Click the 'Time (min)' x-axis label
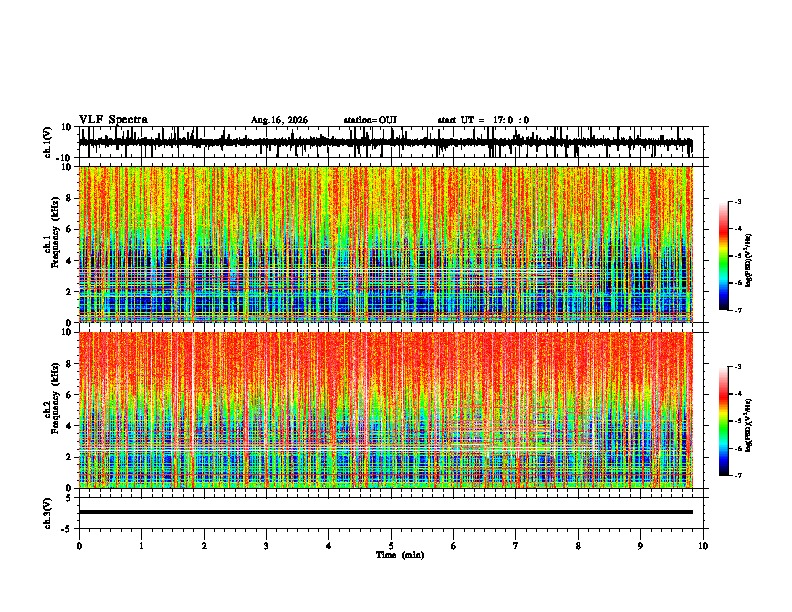The image size is (792, 612). pos(400,555)
